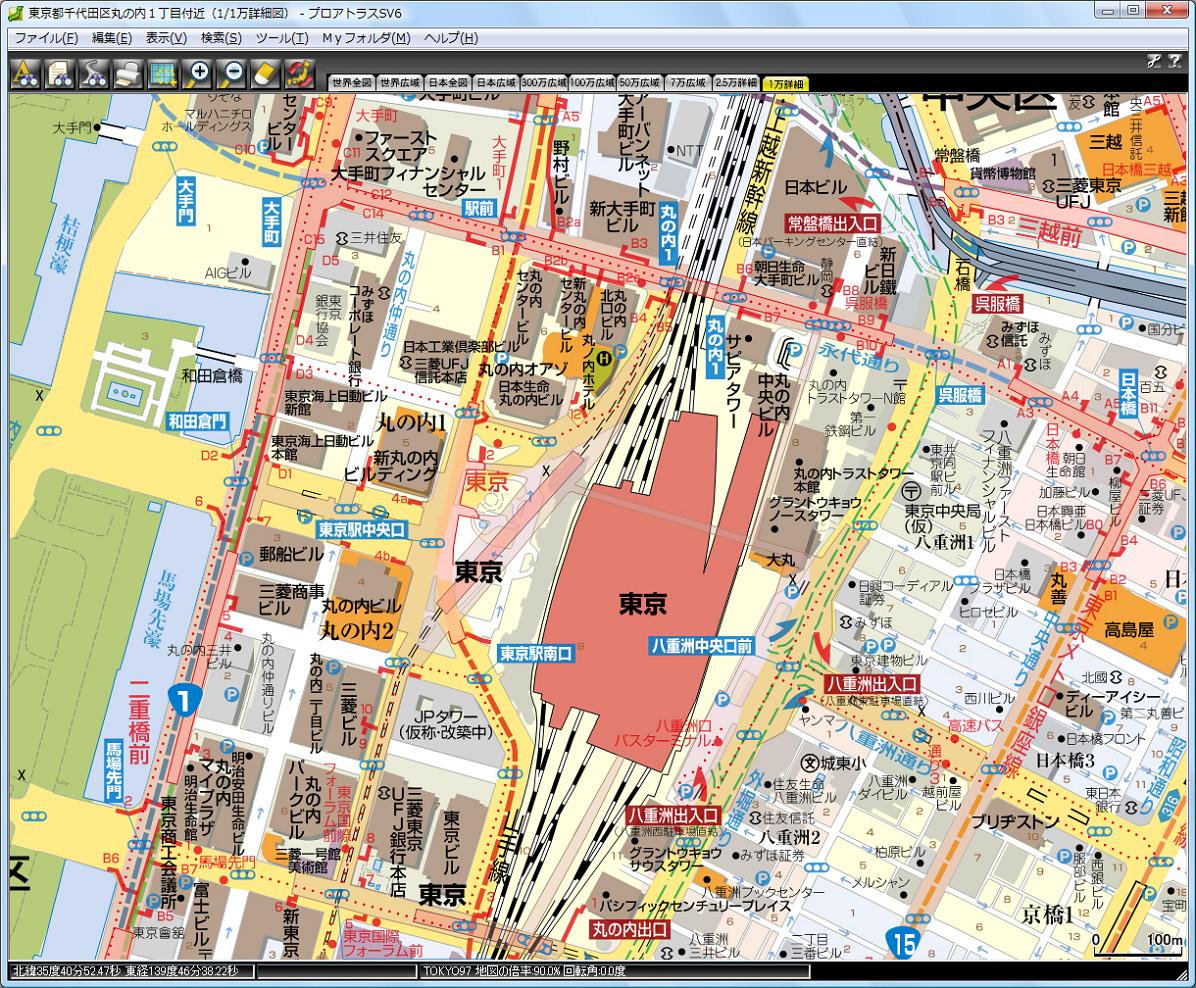
Task: Select the eraser tool
Action: point(266,74)
